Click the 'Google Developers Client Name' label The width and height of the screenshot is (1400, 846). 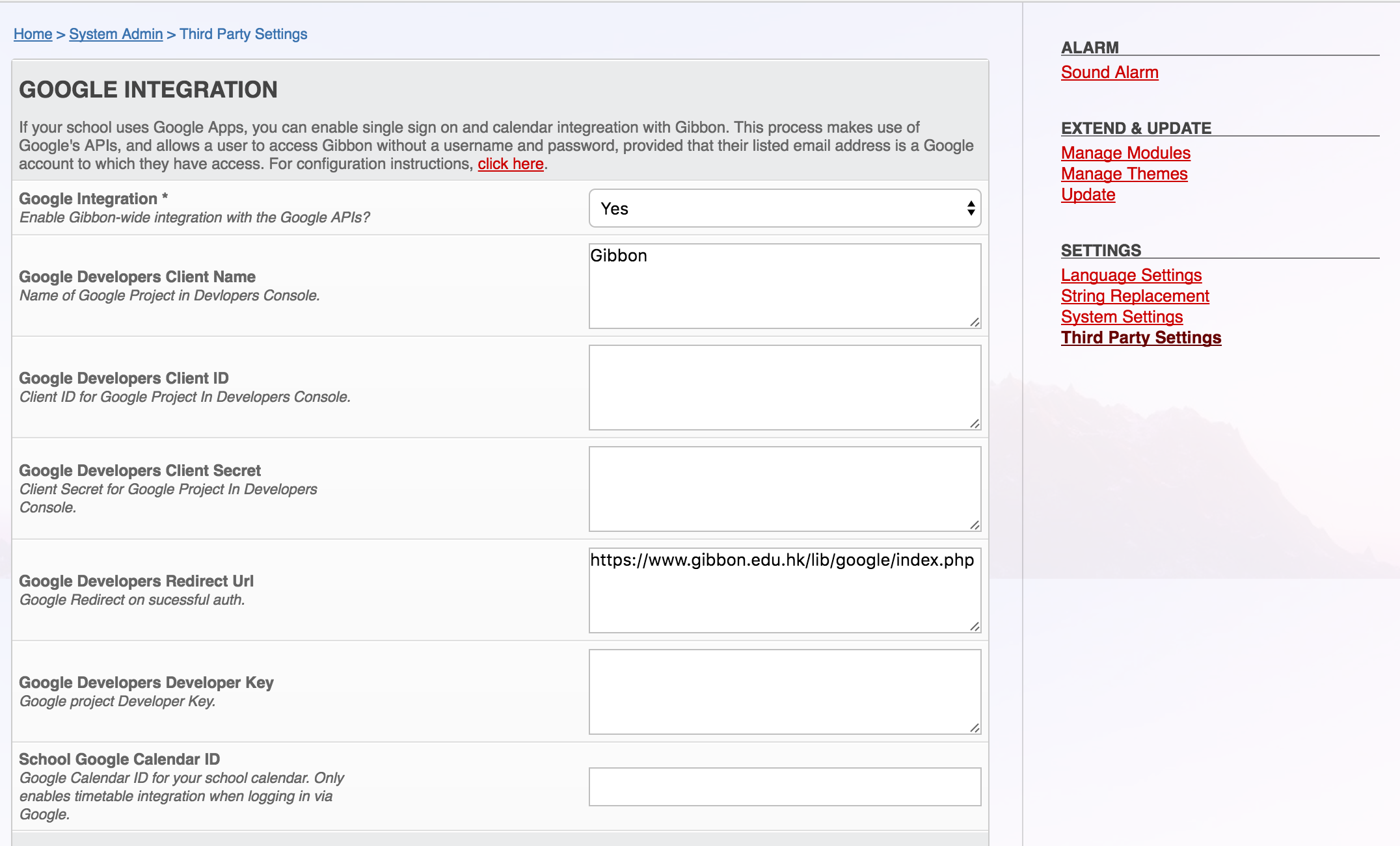point(137,276)
